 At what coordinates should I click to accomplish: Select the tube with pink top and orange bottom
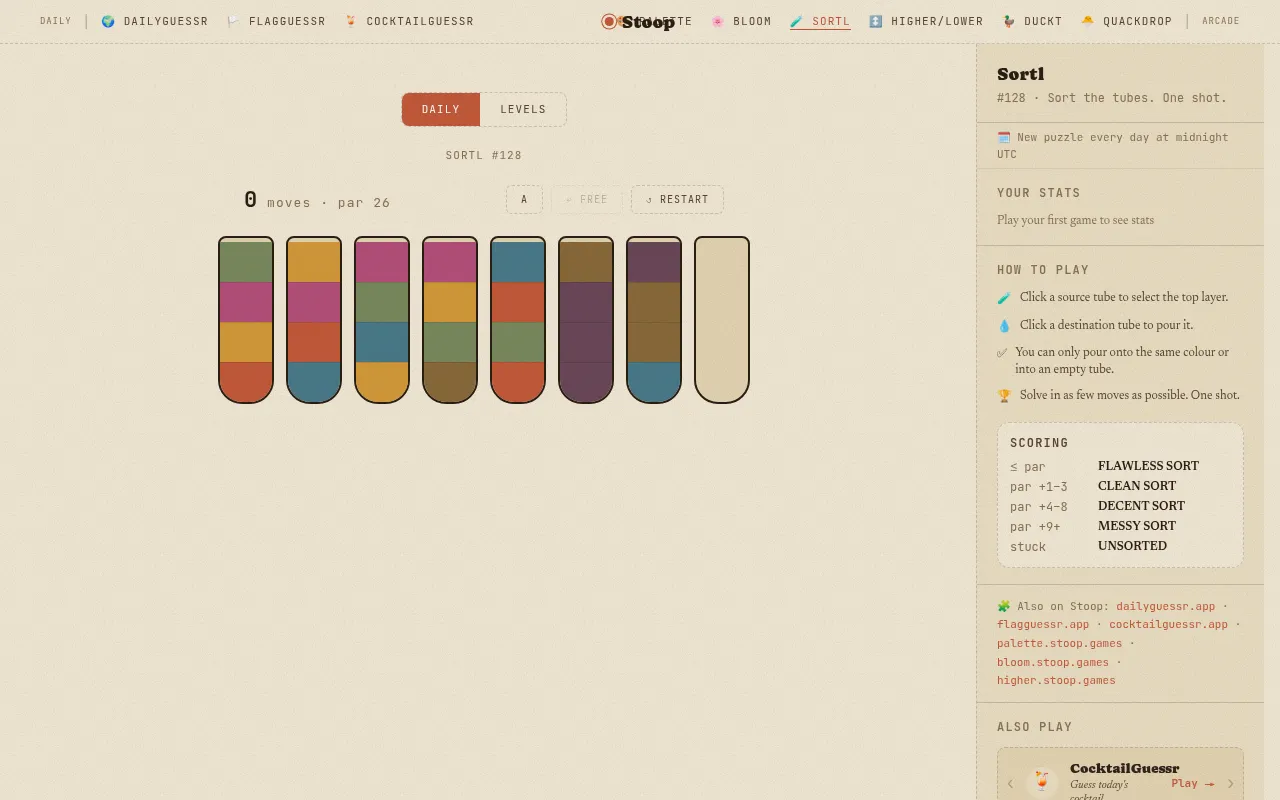pyautogui.click(x=382, y=320)
